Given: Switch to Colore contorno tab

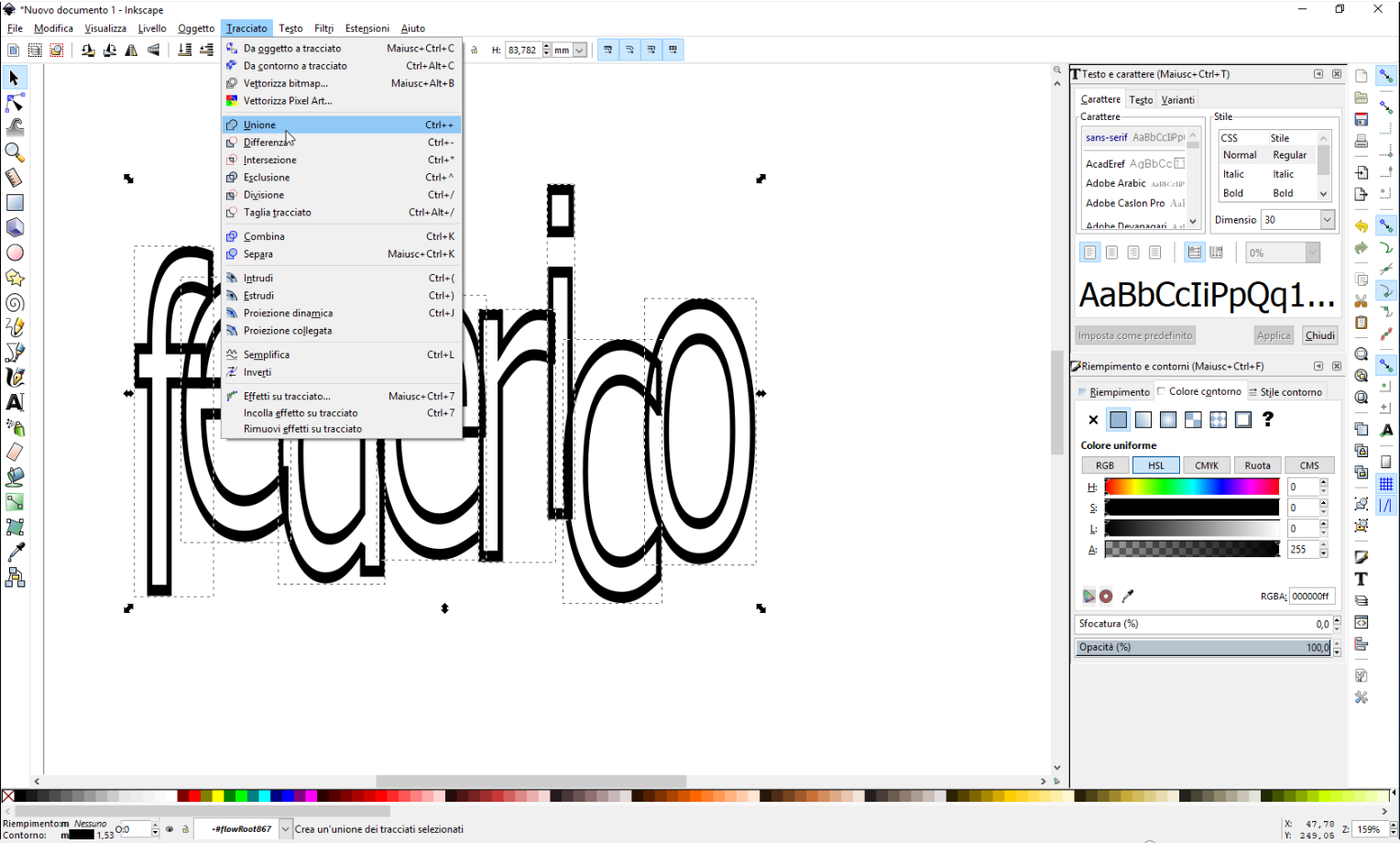Looking at the screenshot, I should [x=1199, y=391].
